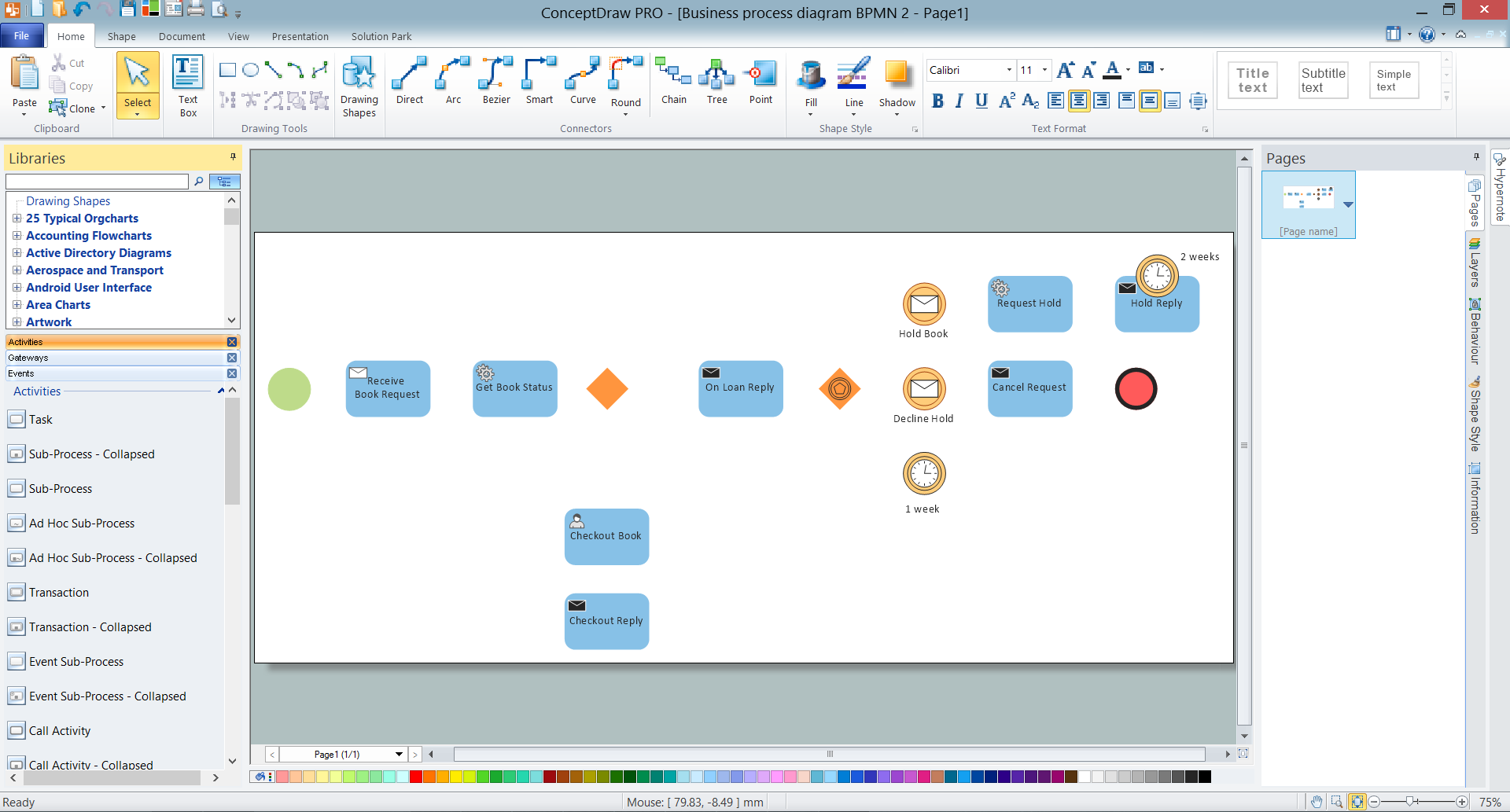The width and height of the screenshot is (1510, 812).
Task: Select the Page1 thumbnail in Pages panel
Action: click(1309, 204)
